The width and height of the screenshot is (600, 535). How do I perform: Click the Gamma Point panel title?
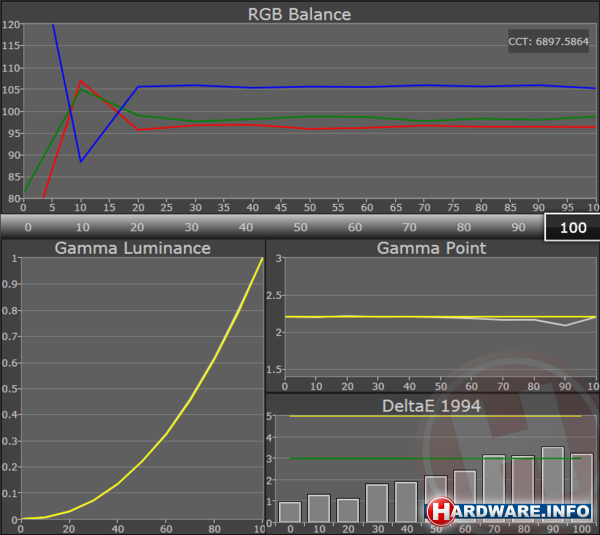pos(431,248)
